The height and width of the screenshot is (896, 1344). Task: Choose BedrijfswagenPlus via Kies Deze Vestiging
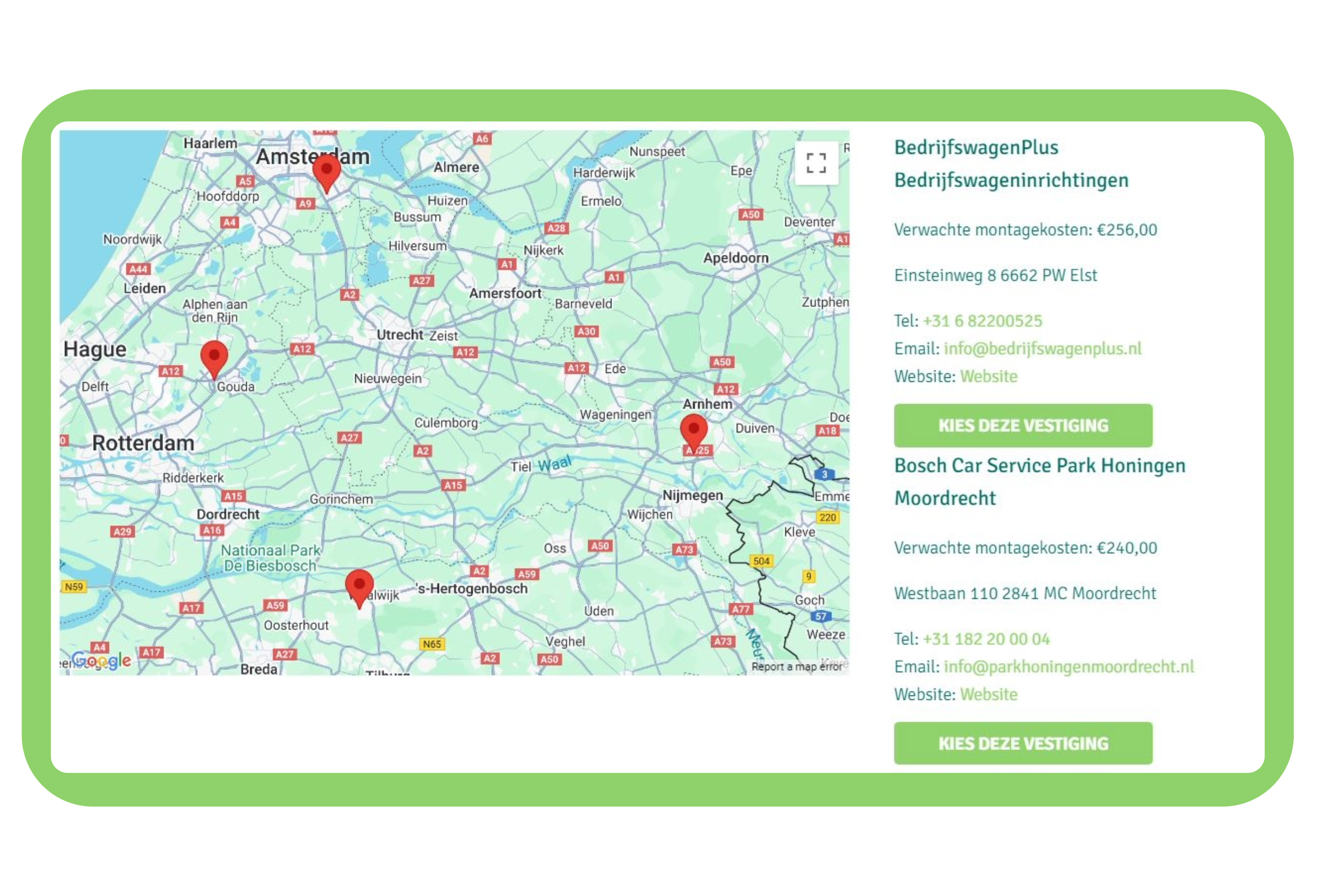(1023, 425)
